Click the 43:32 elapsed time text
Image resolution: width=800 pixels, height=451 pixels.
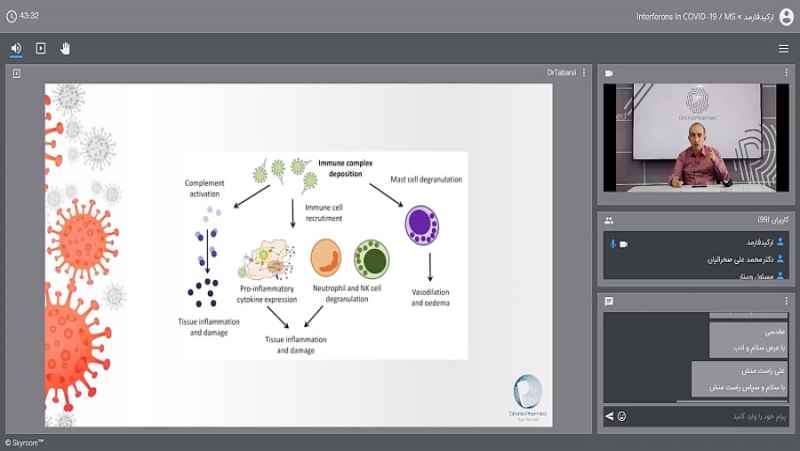pos(29,16)
